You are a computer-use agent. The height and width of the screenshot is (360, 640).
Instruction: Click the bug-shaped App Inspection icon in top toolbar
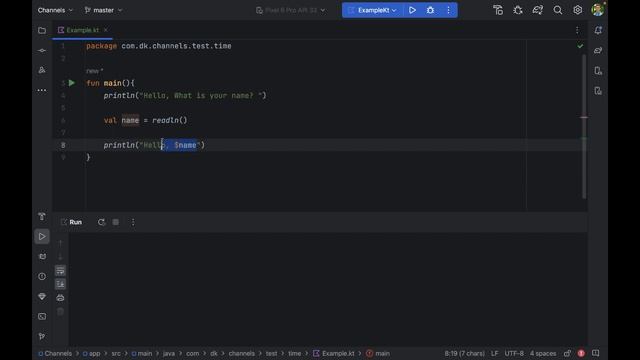pos(518,10)
